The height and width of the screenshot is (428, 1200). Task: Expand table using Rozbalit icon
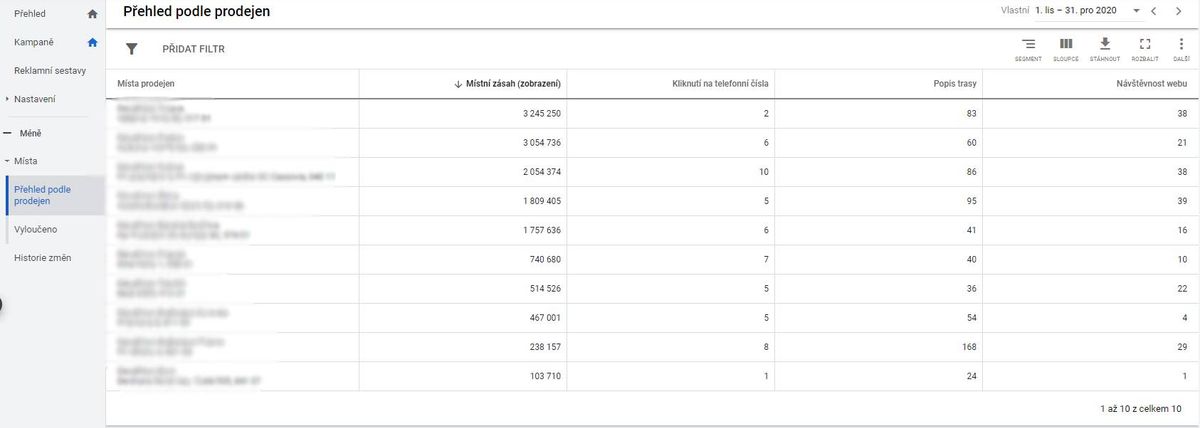1145,49
